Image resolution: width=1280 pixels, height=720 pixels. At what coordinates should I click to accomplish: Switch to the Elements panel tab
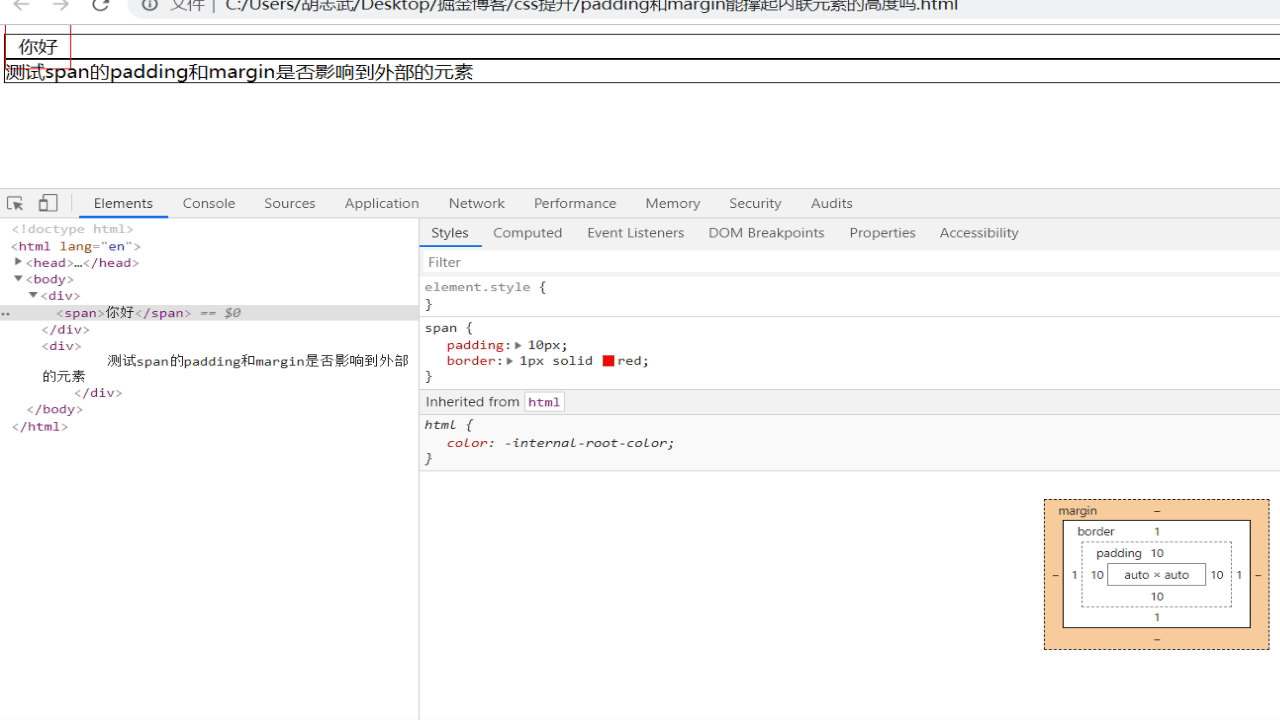coord(123,203)
